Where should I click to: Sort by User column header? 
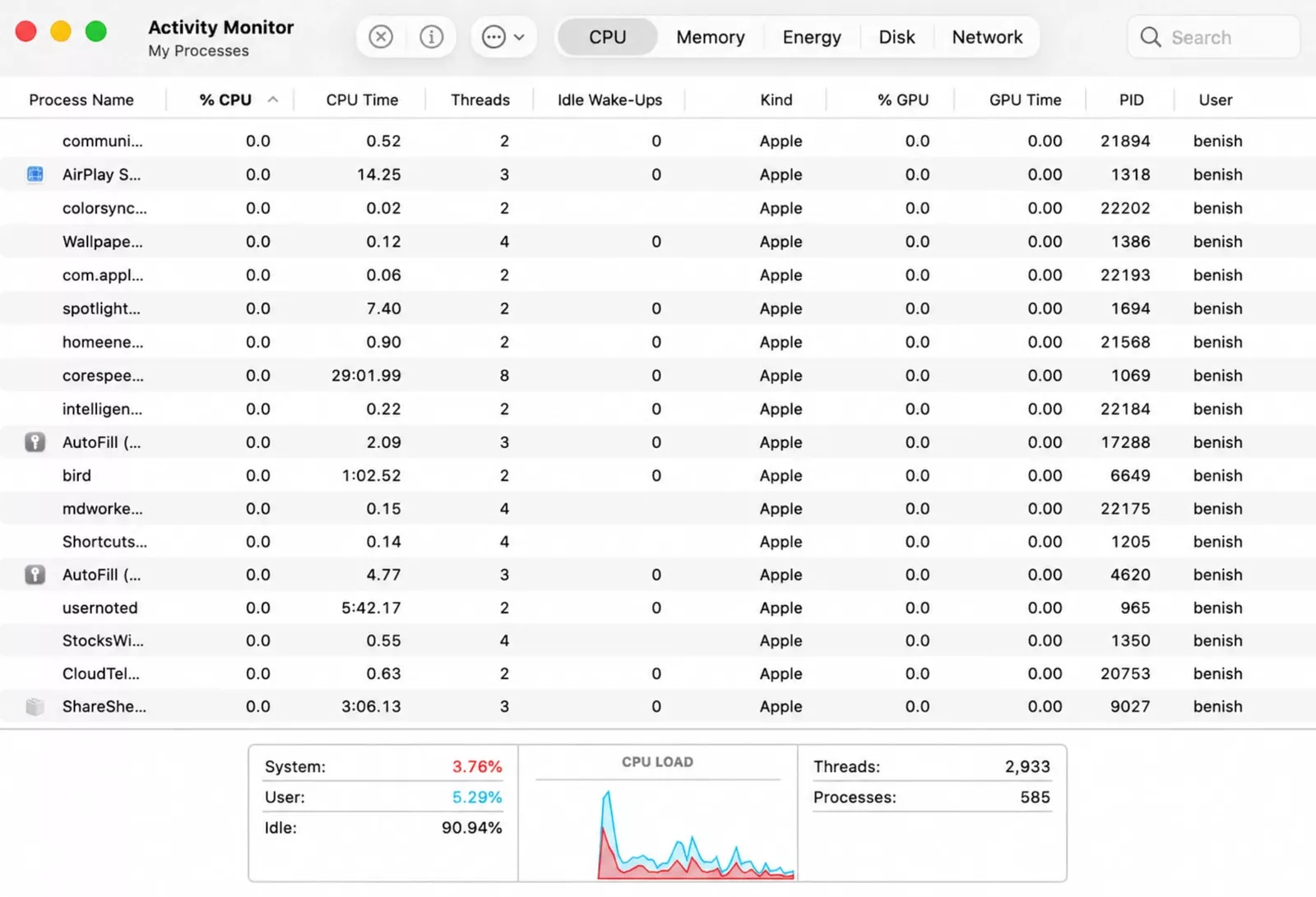[1216, 99]
